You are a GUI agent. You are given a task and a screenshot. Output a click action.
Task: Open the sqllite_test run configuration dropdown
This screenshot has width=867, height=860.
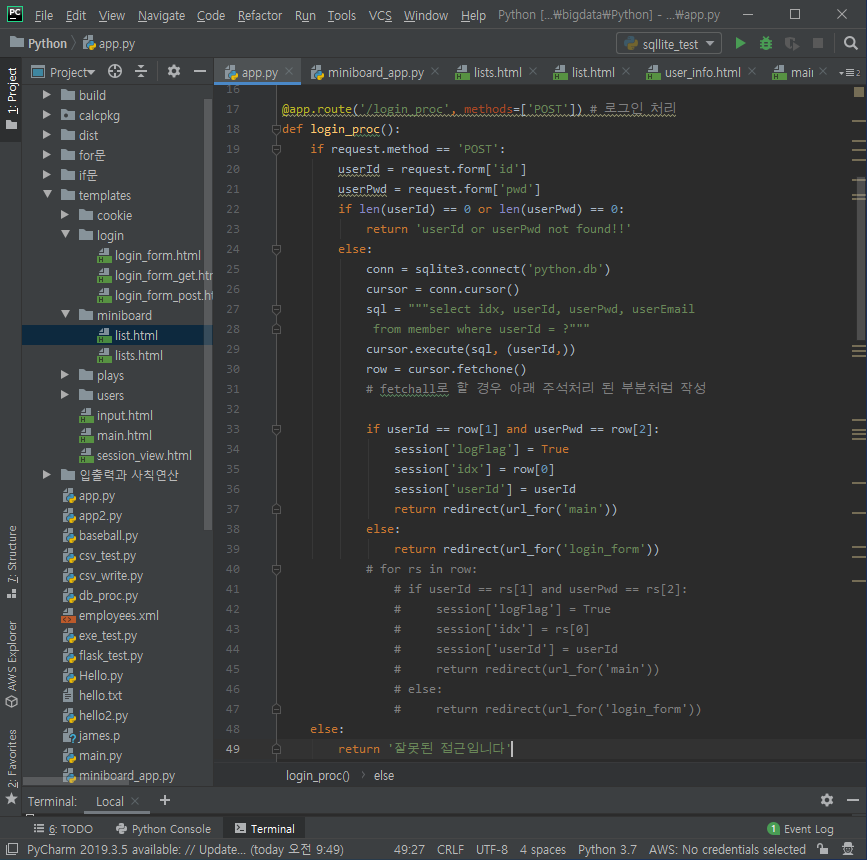(x=668, y=43)
